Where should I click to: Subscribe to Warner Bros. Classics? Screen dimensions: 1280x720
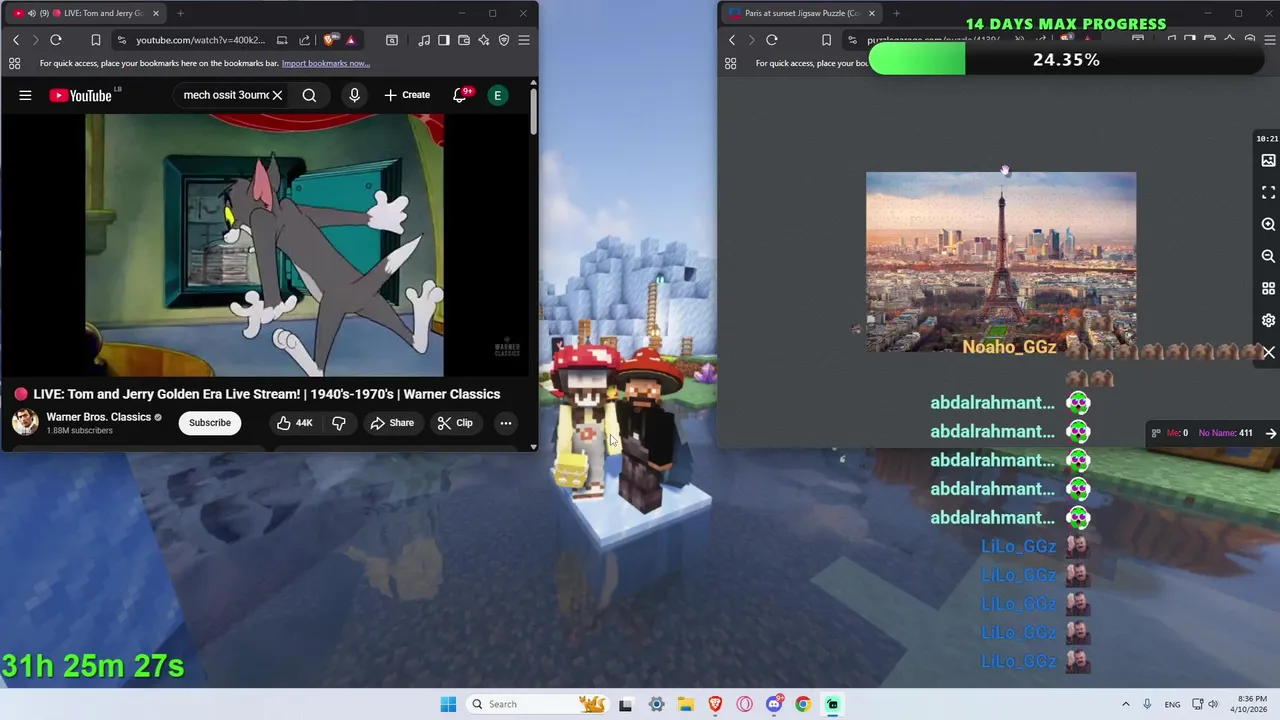pos(210,423)
